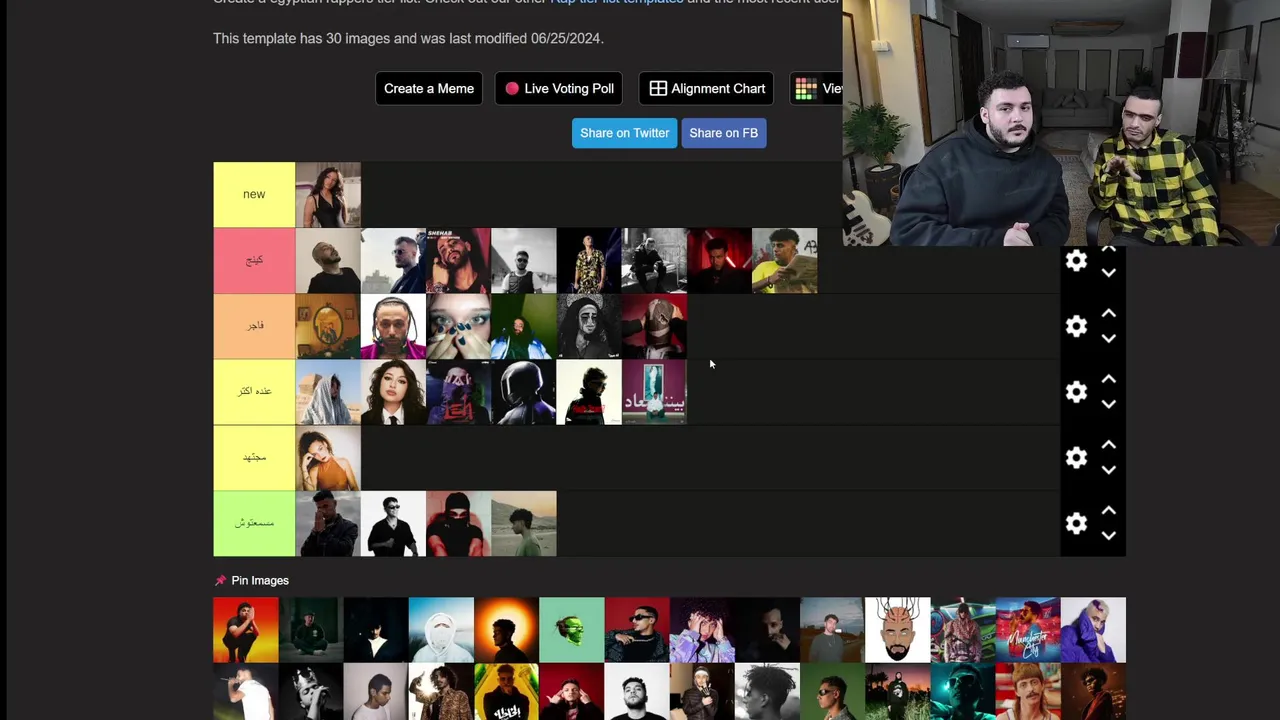
Task: Open settings gear for the pink كينج tier
Action: point(1076,261)
